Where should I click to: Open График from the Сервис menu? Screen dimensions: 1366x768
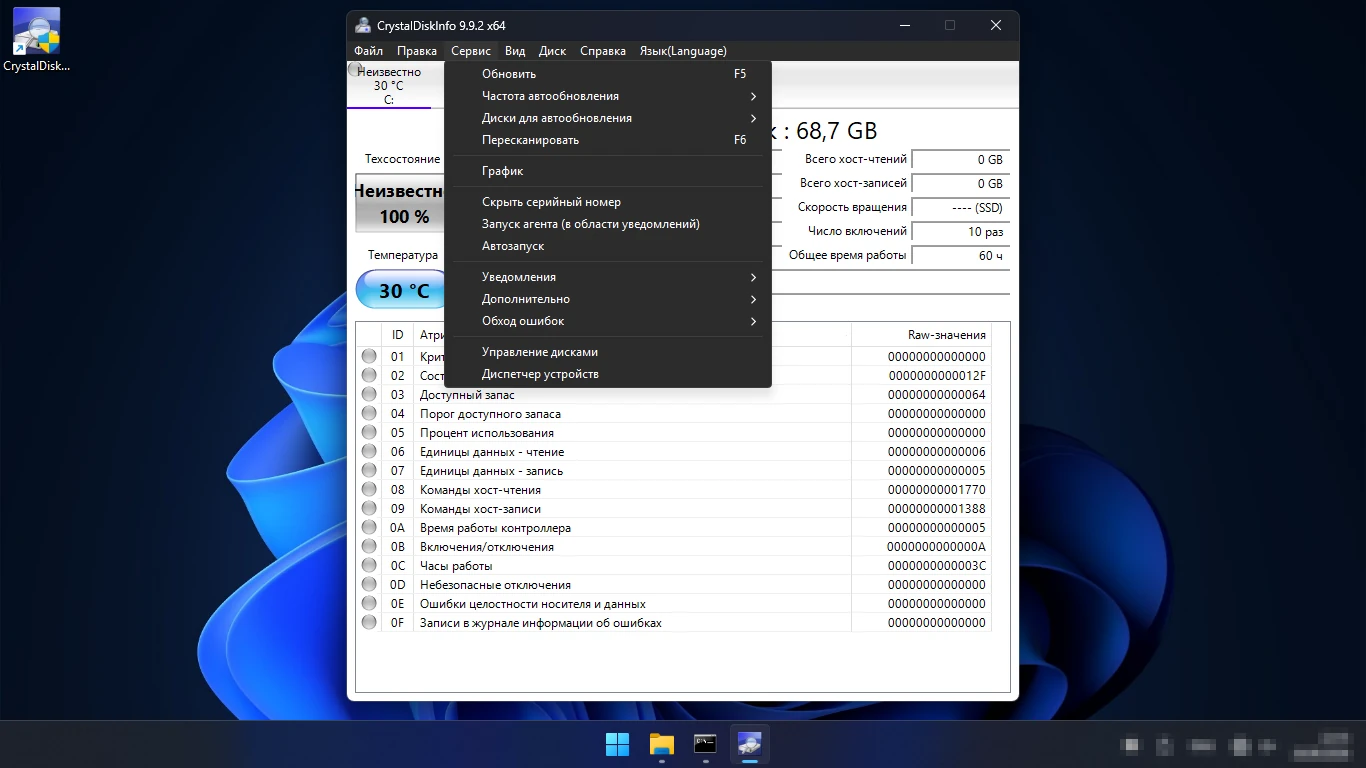pyautogui.click(x=607, y=171)
